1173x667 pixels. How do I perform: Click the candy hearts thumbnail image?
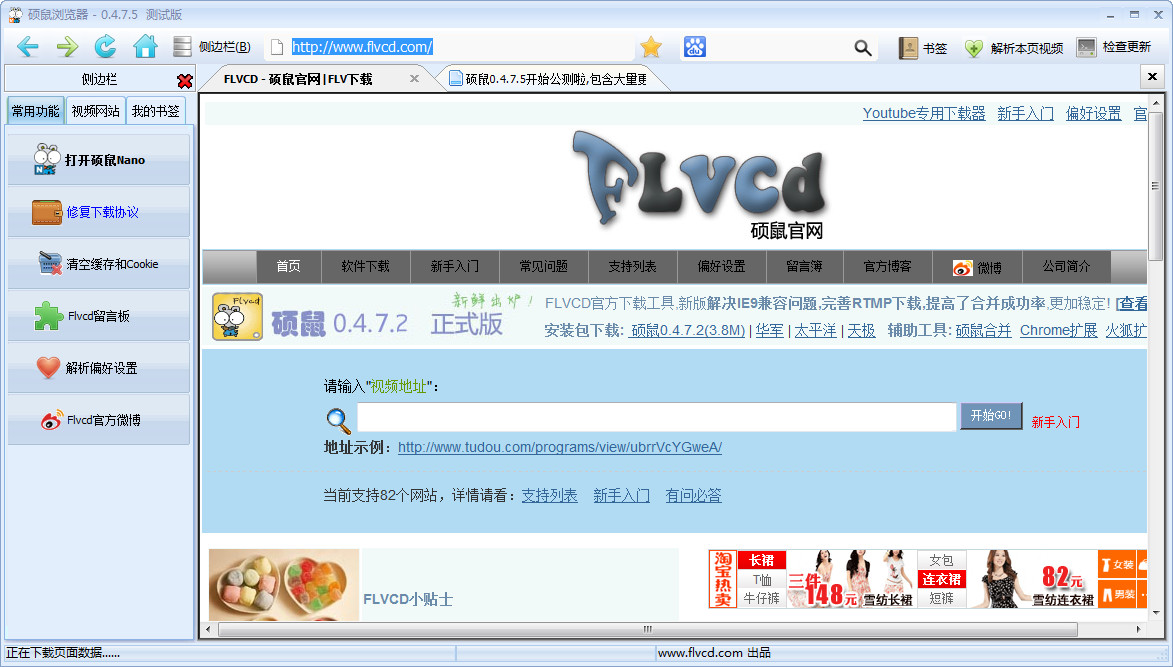pyautogui.click(x=284, y=585)
